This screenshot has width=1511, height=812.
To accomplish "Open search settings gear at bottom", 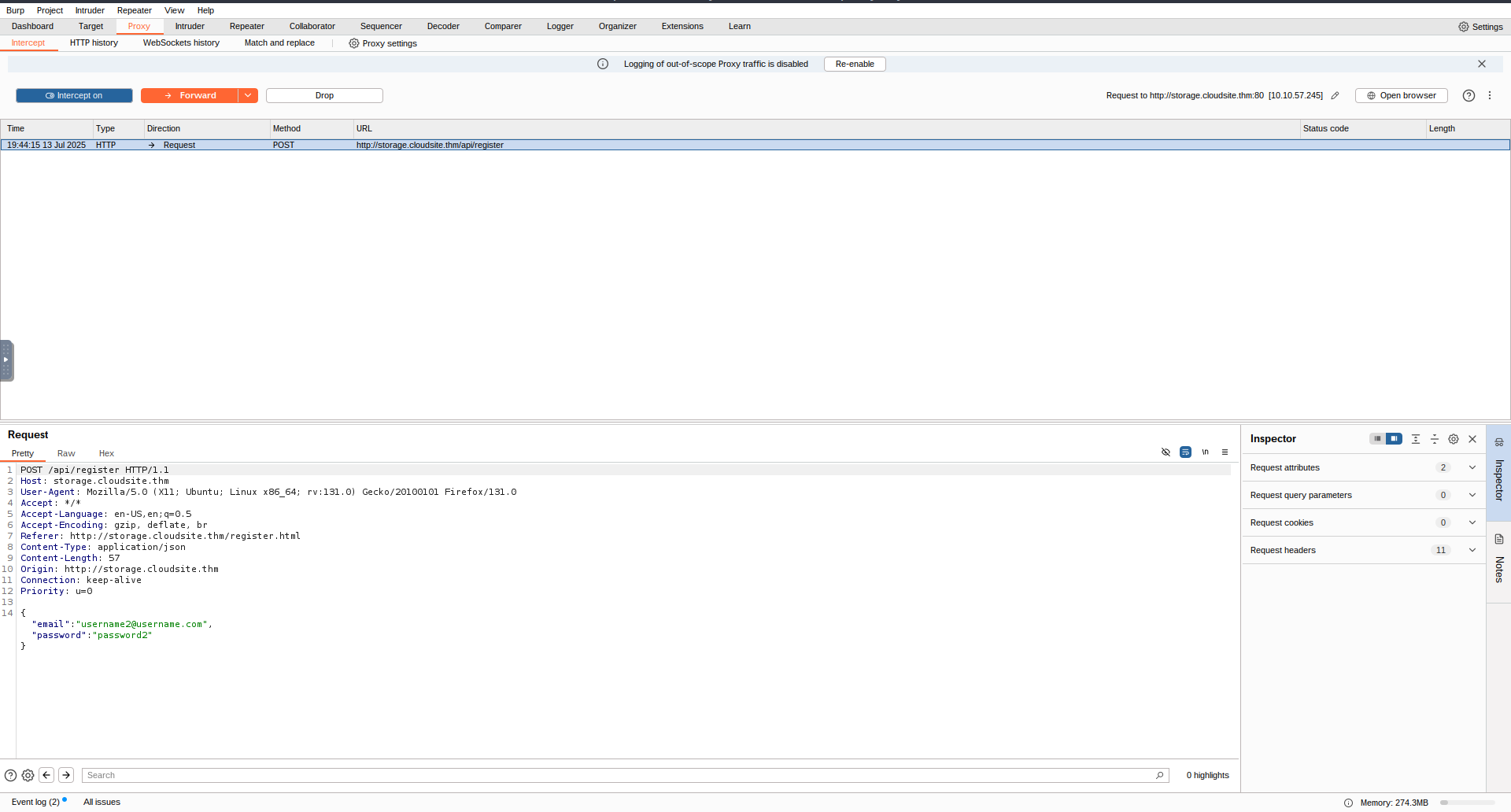I will point(28,775).
